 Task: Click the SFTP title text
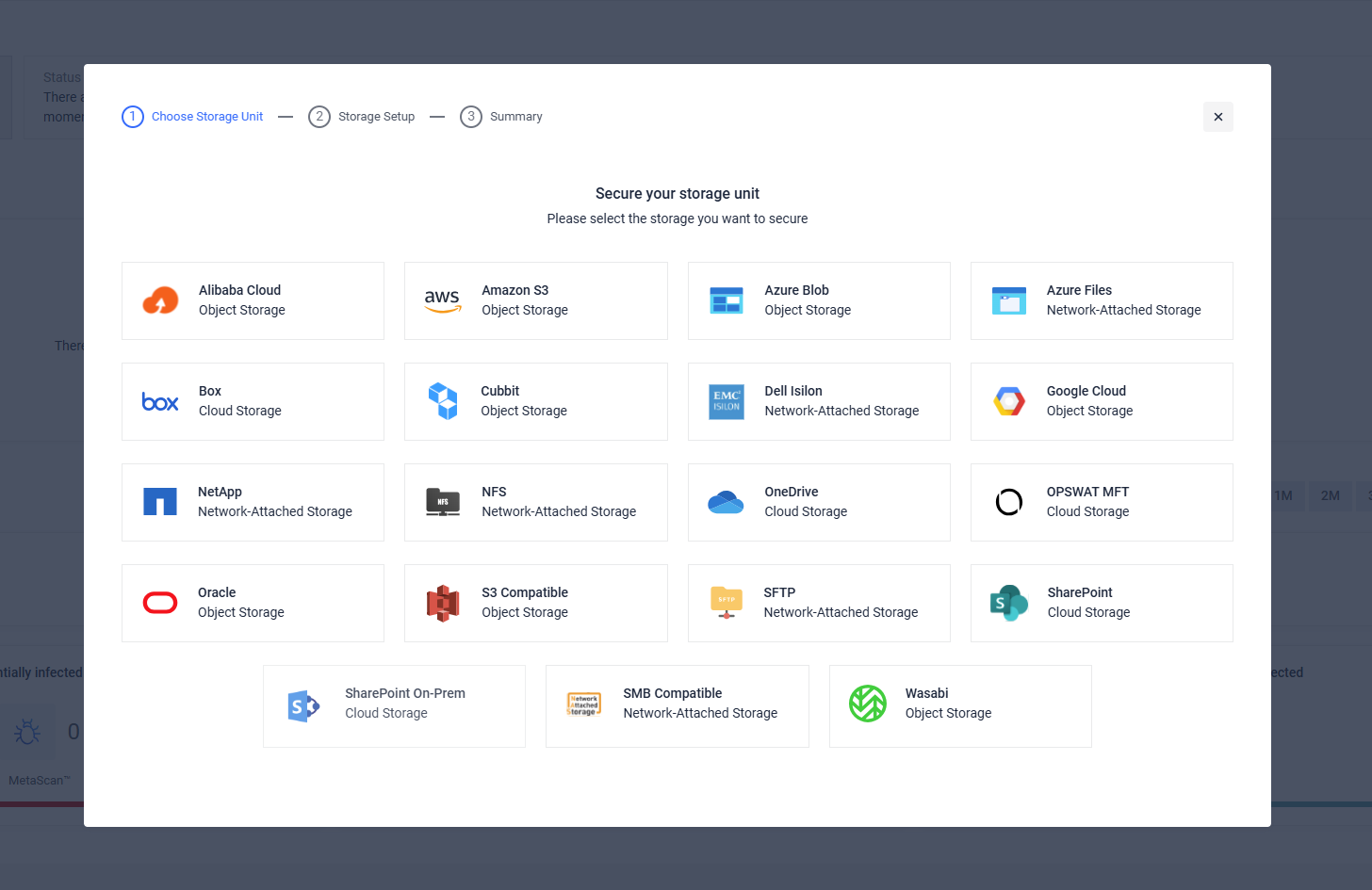[x=779, y=592]
